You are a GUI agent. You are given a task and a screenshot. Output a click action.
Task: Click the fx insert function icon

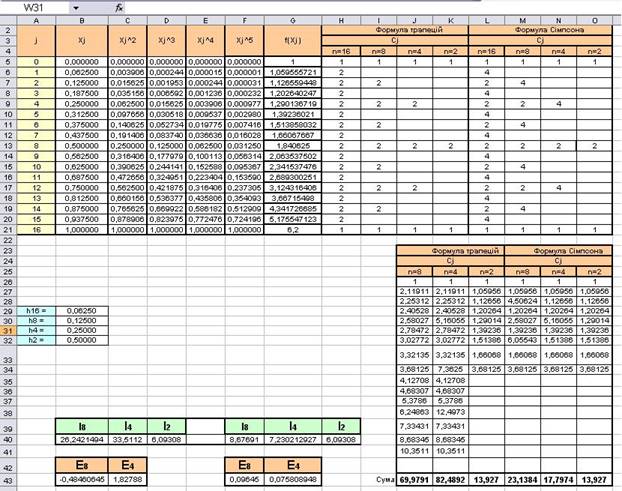[x=119, y=8]
